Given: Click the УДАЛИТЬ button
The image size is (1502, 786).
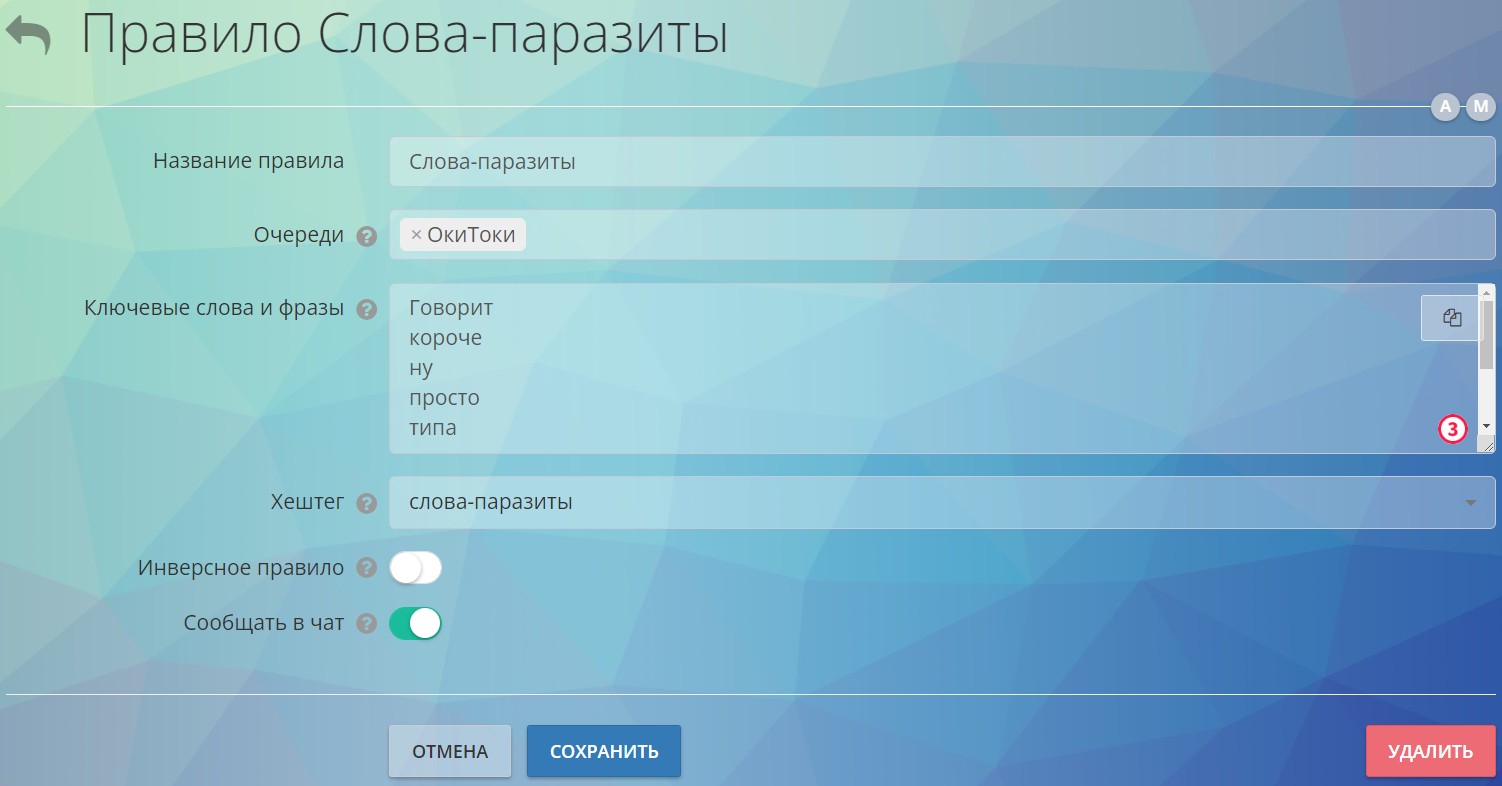Looking at the screenshot, I should click(1430, 750).
